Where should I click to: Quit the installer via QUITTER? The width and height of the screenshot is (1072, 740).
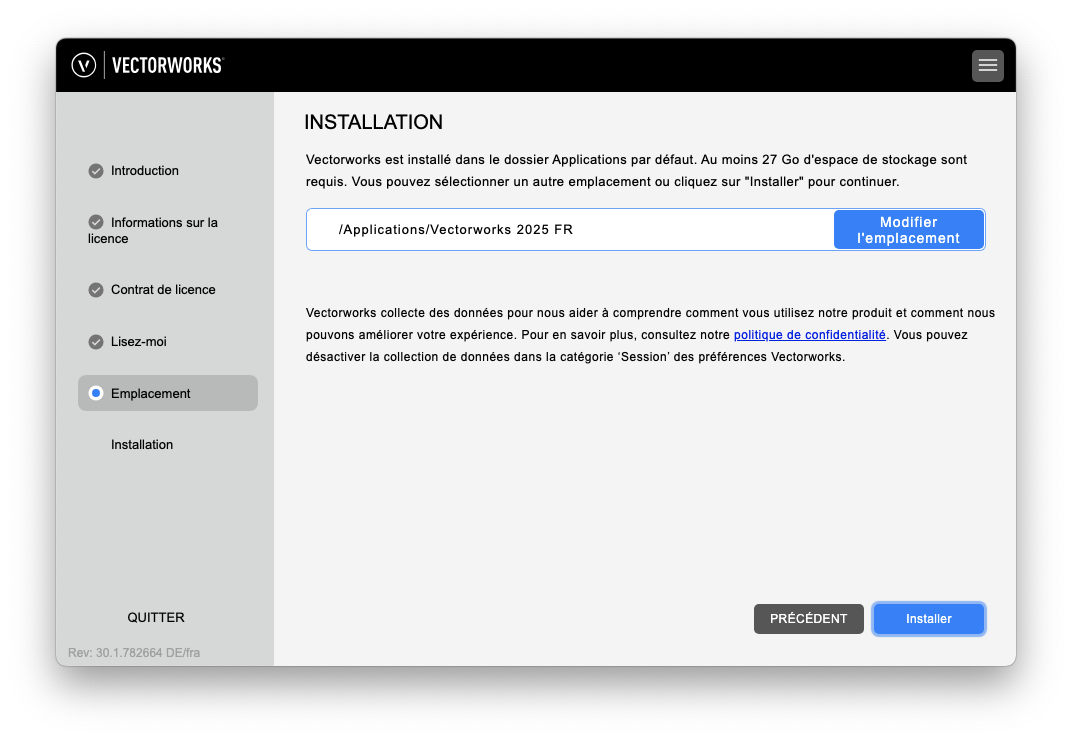[x=156, y=618]
